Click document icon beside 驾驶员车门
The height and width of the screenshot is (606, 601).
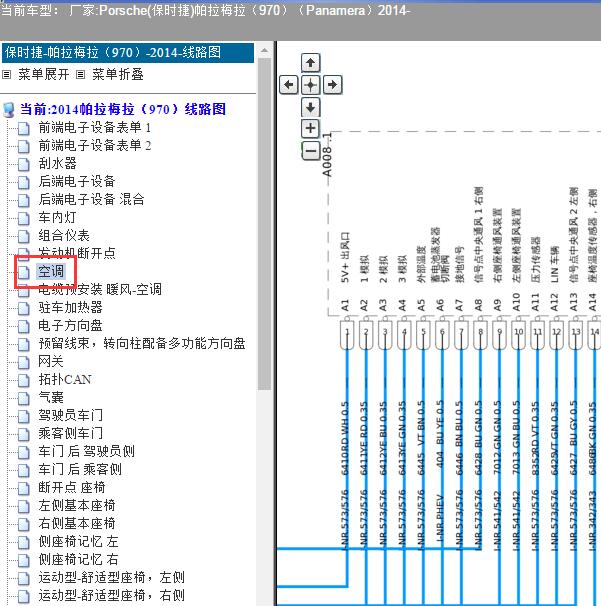coord(24,416)
